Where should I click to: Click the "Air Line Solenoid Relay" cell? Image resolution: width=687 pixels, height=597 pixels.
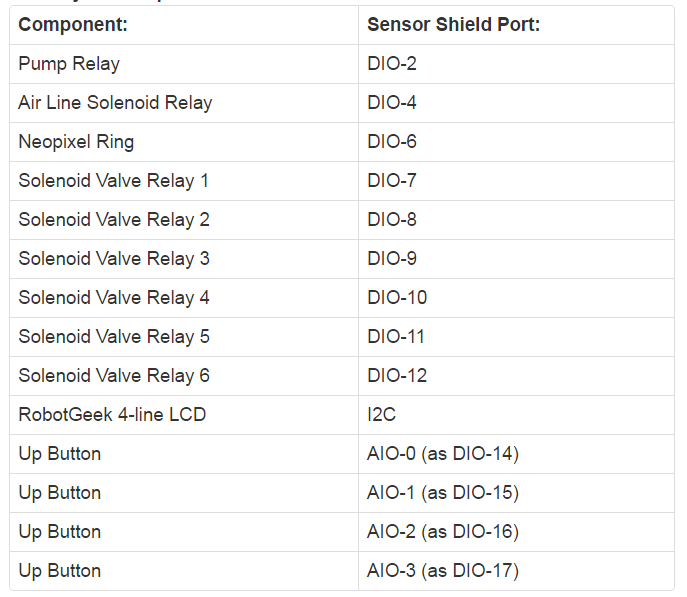tap(115, 103)
